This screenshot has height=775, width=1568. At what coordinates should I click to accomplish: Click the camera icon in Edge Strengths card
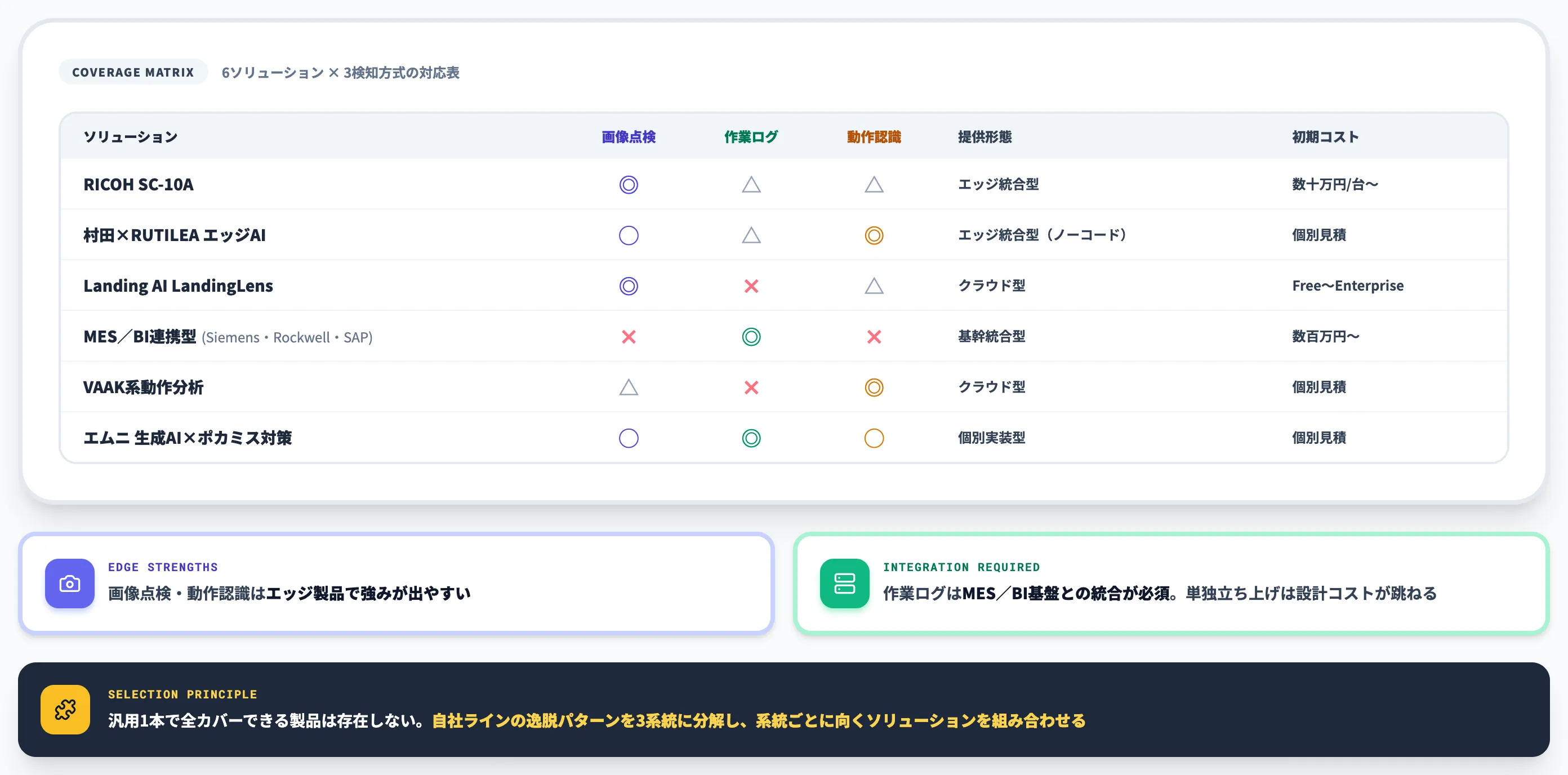(x=69, y=584)
